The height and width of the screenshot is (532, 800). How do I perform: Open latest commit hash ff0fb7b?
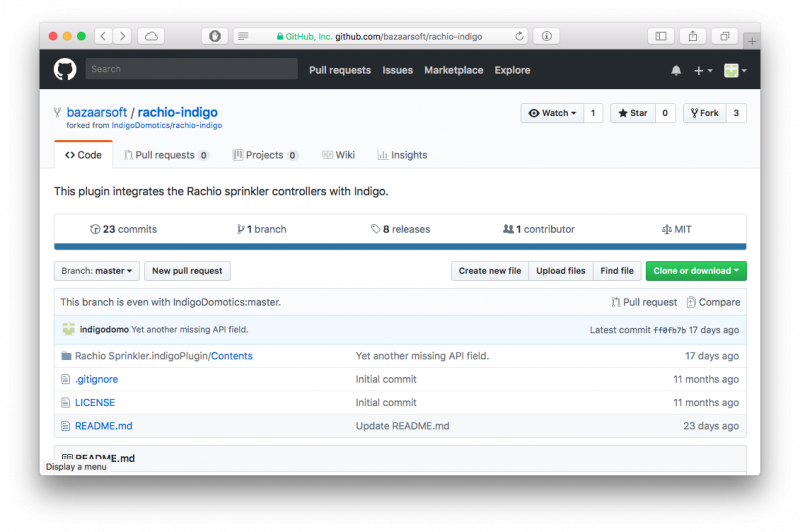670,330
